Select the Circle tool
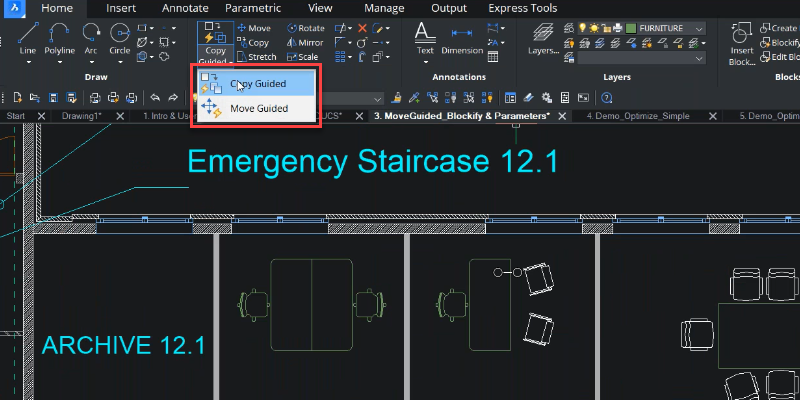This screenshot has height=400, width=800. pos(120,38)
